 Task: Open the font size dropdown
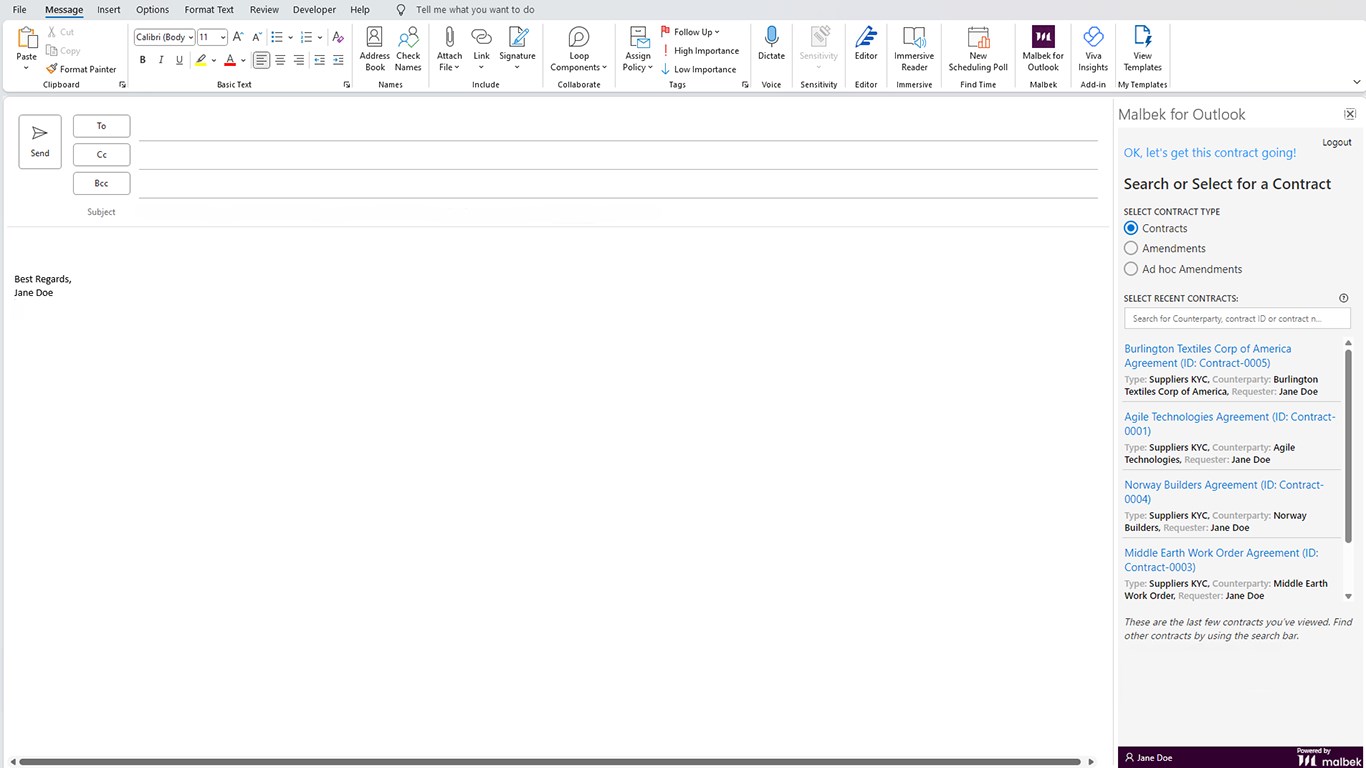tap(222, 37)
